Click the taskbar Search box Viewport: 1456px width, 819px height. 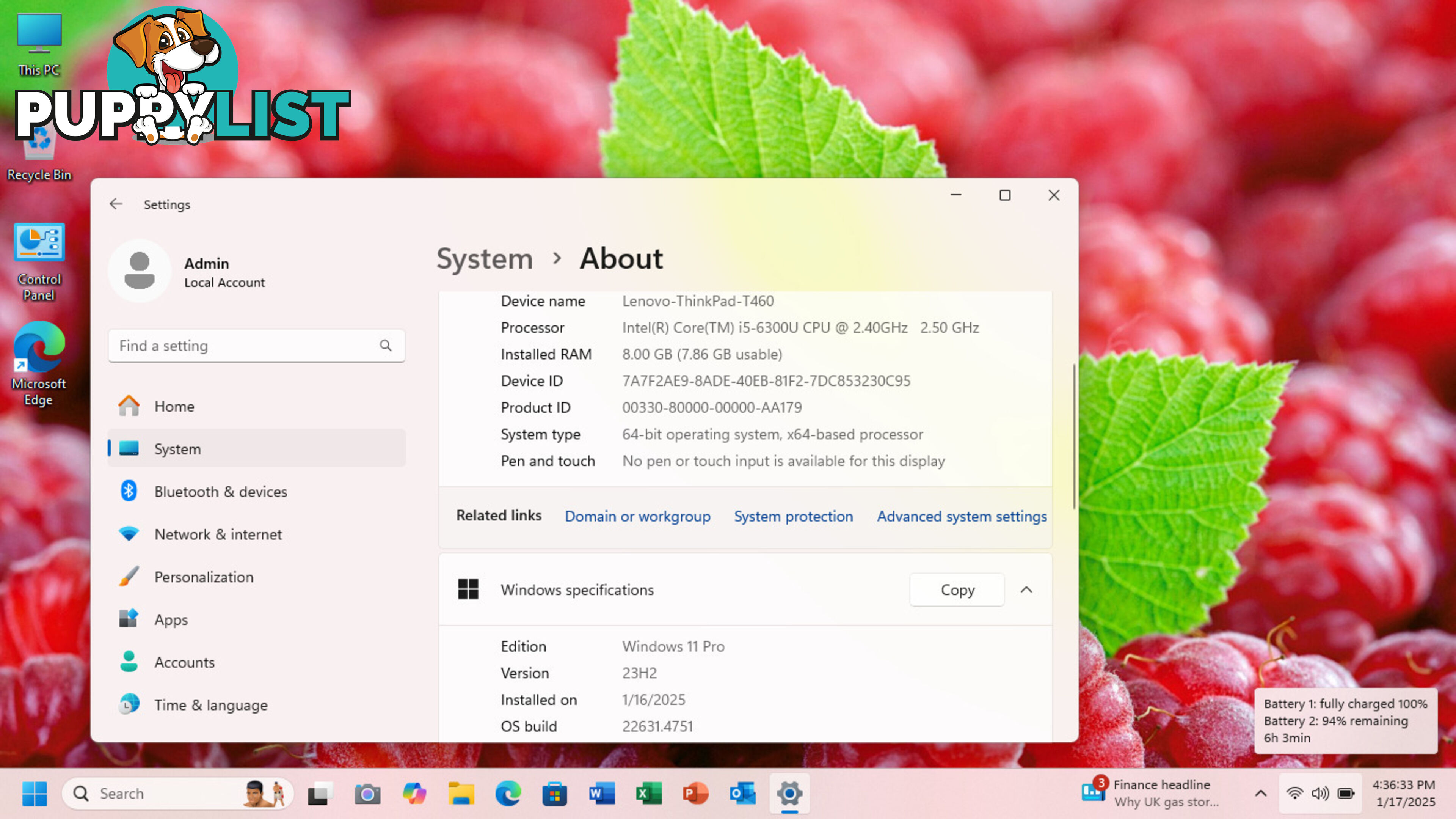(x=178, y=794)
